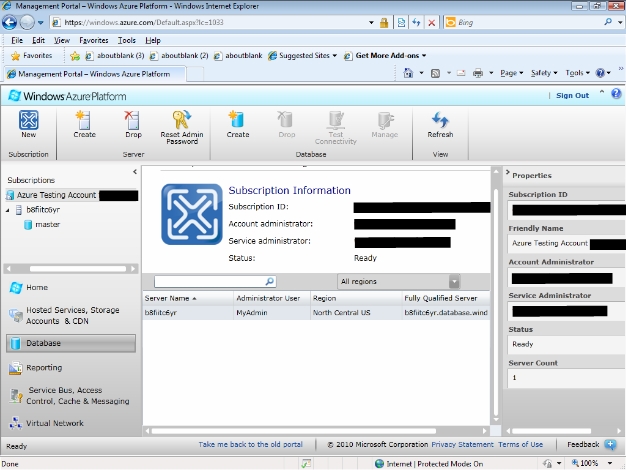The width and height of the screenshot is (626, 470).
Task: Click the portal help question mark icon
Action: pyautogui.click(x=616, y=94)
